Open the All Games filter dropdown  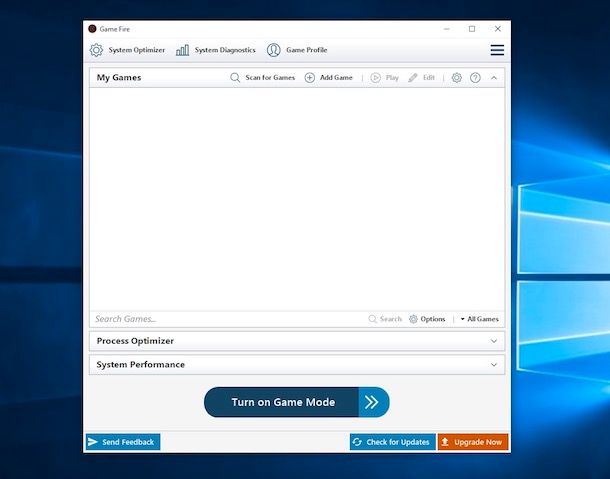(480, 319)
